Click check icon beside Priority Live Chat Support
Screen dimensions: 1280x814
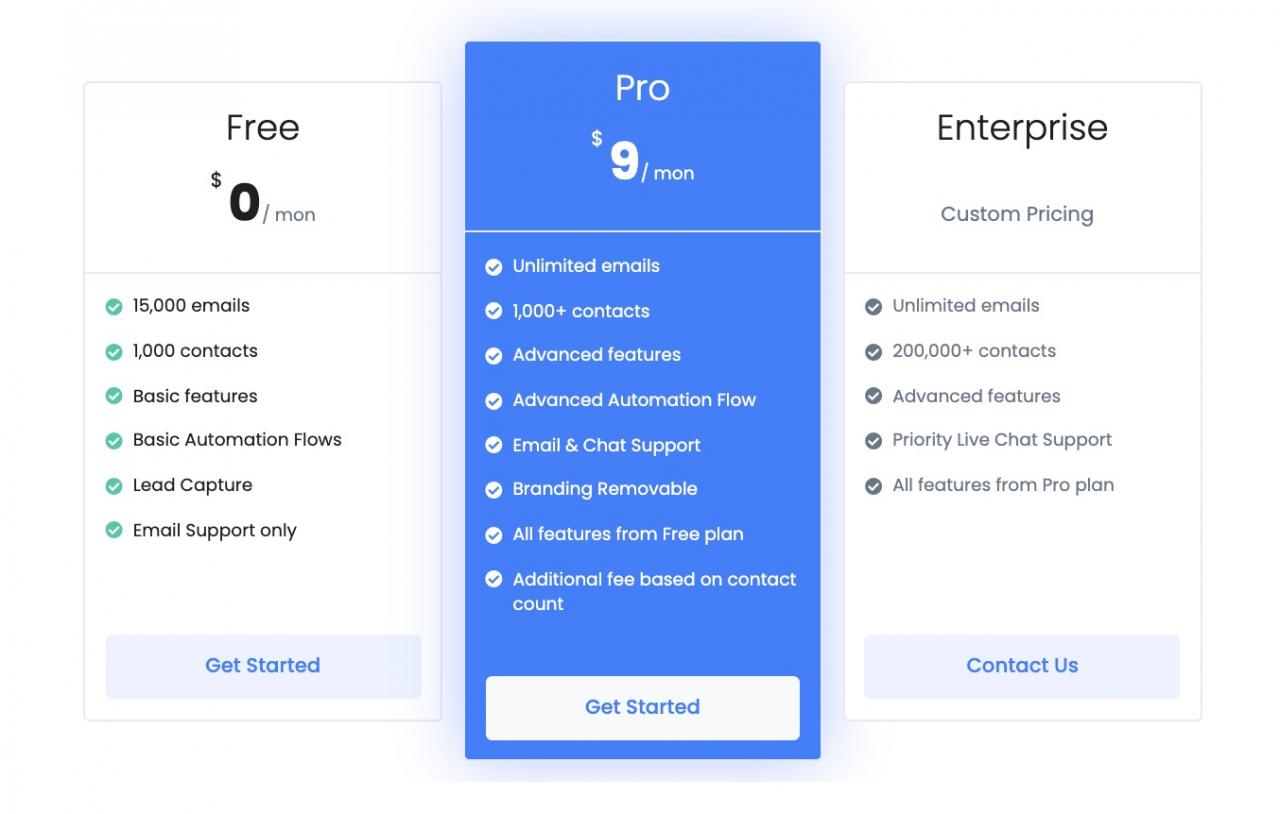click(x=874, y=441)
